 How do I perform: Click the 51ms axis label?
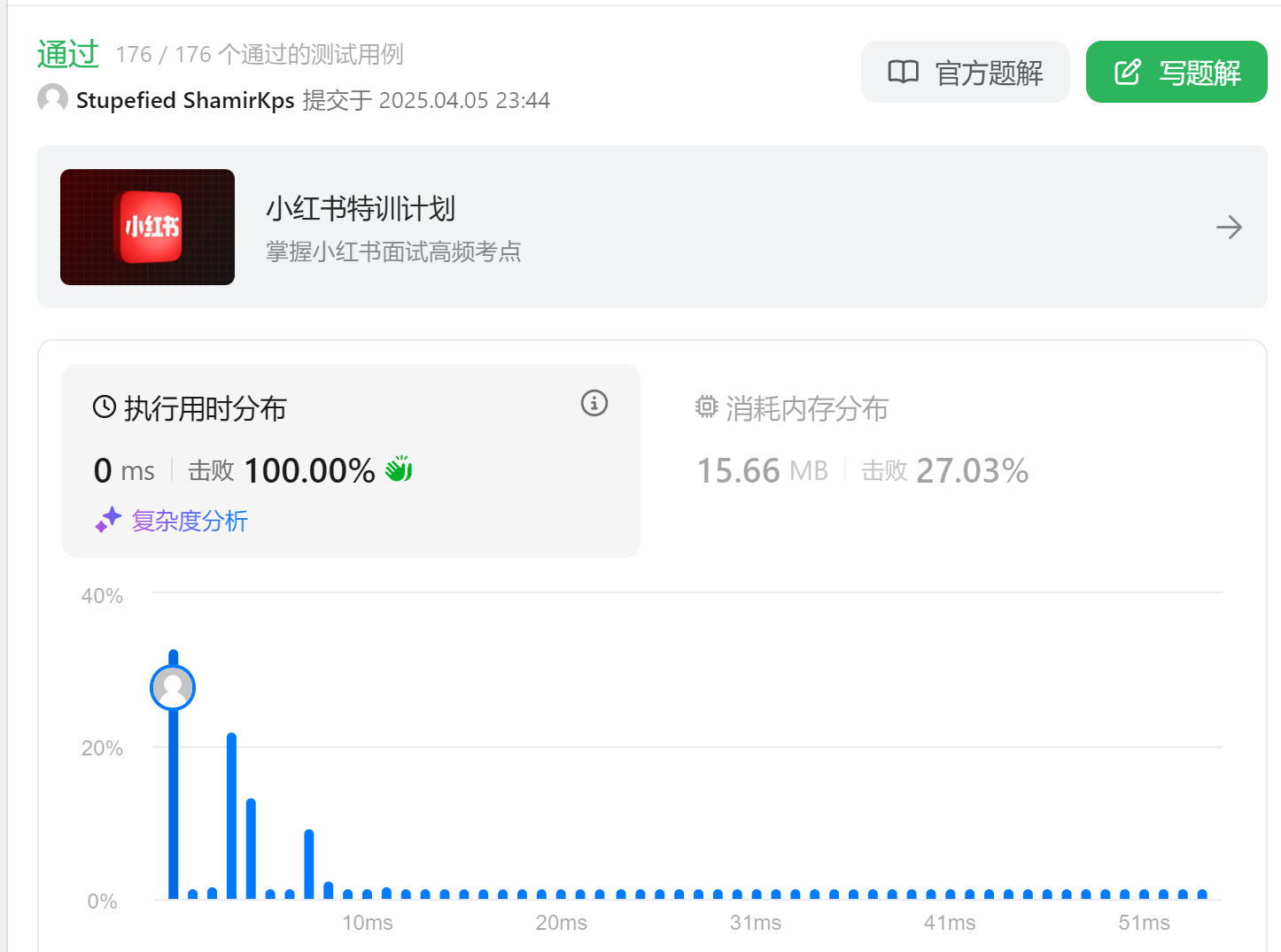(x=1144, y=923)
